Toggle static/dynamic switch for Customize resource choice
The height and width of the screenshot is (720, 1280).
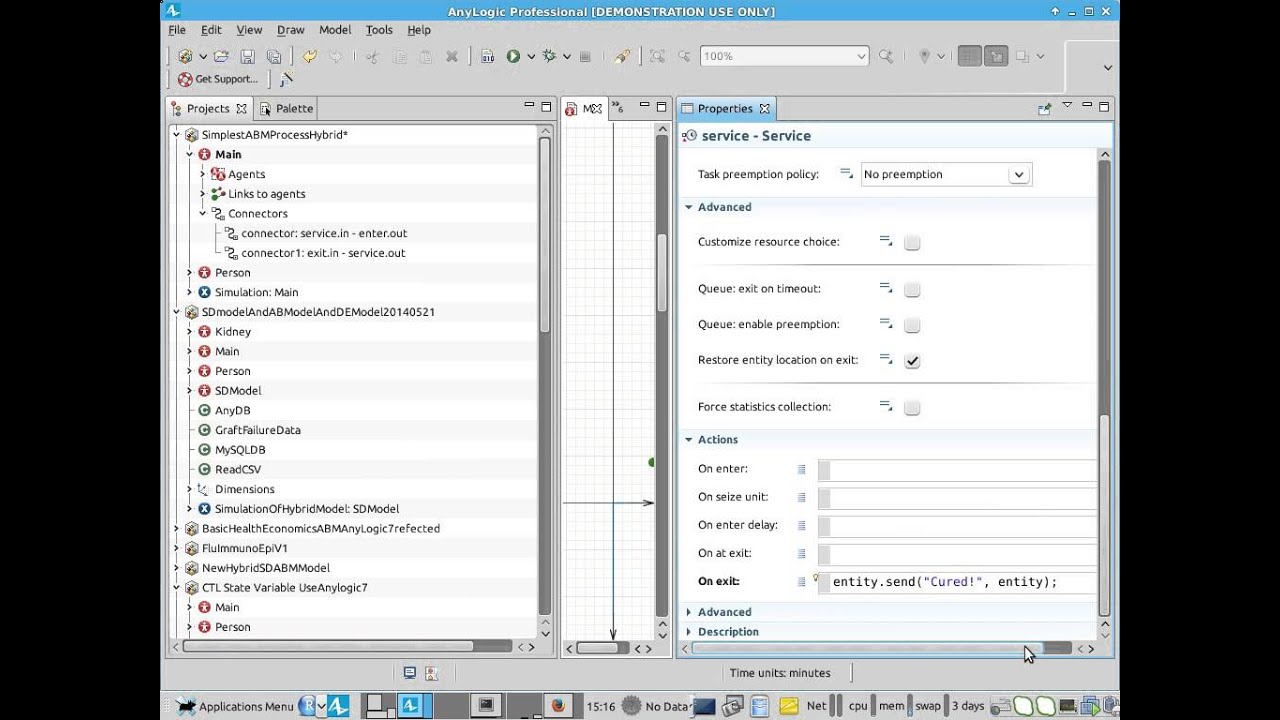tap(886, 241)
